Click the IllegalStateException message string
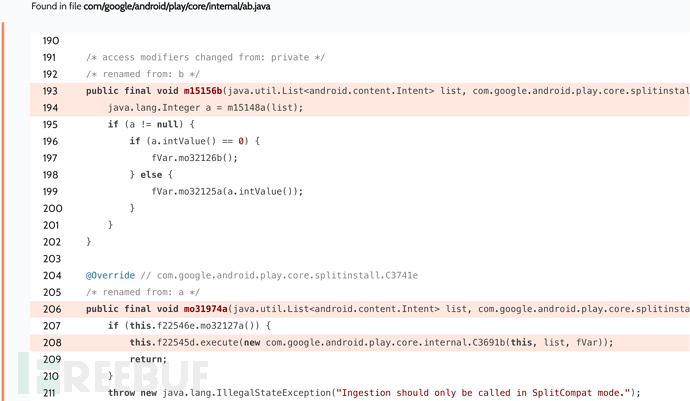Screen dimensions: 690x401 point(483,393)
